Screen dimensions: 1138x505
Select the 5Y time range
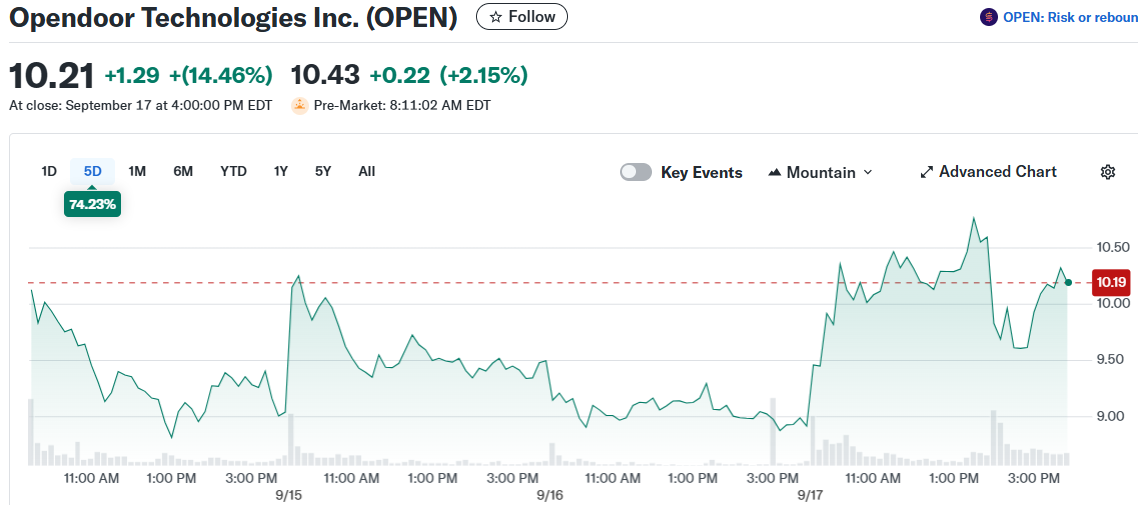click(x=323, y=171)
